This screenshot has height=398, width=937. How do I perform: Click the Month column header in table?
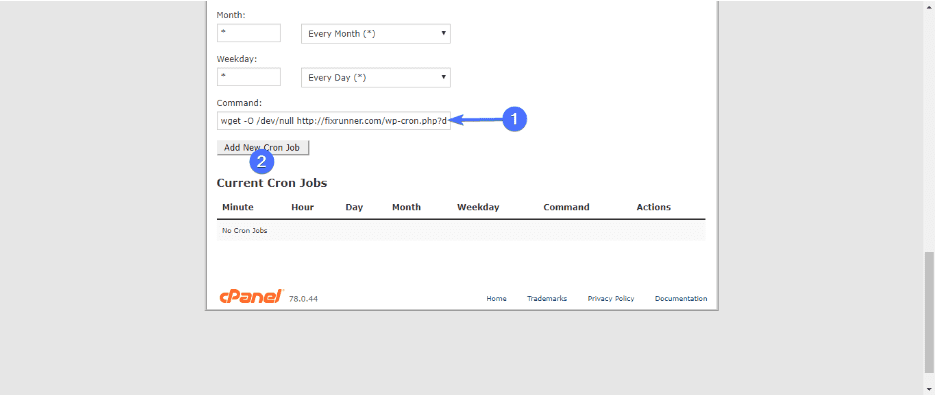[x=406, y=207]
